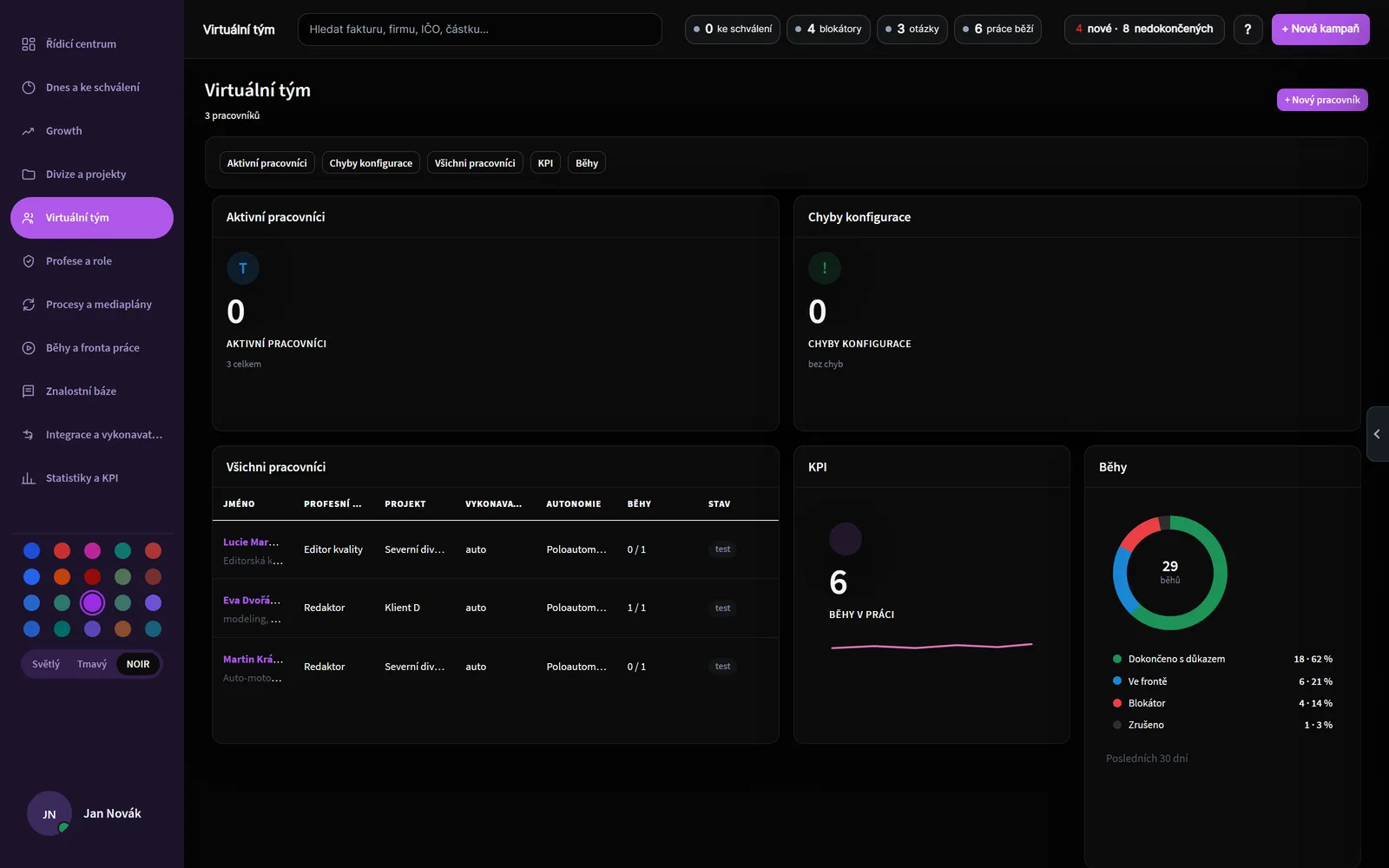Click the people icon of sidebar Virtuální tým

point(29,218)
